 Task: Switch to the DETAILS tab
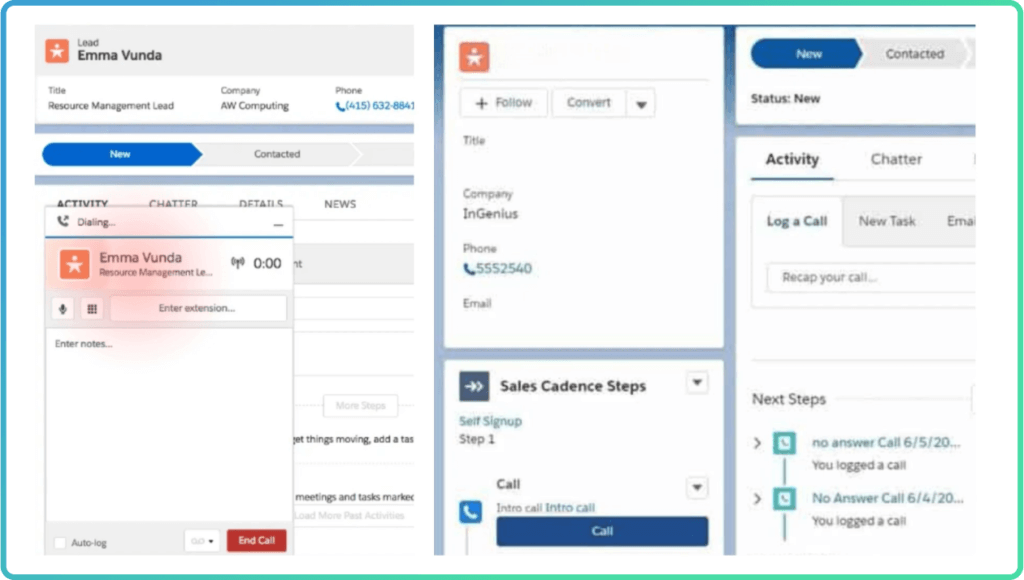tap(261, 204)
